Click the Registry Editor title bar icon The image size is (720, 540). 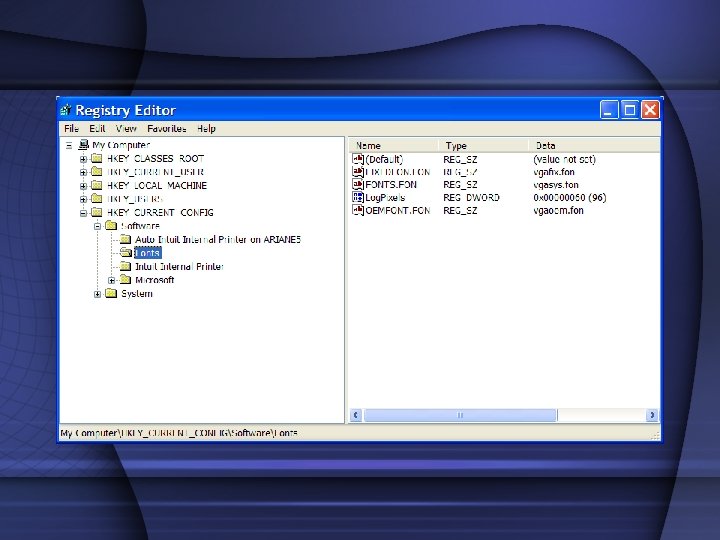[66, 110]
